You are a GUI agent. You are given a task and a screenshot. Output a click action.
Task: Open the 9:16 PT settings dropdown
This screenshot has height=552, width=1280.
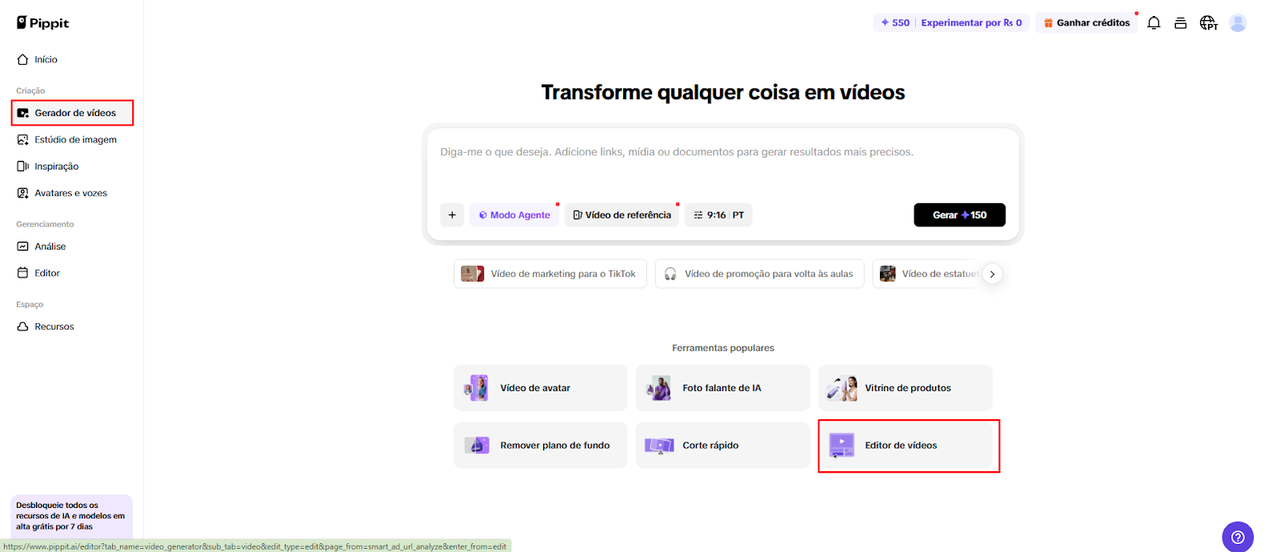[x=718, y=215]
